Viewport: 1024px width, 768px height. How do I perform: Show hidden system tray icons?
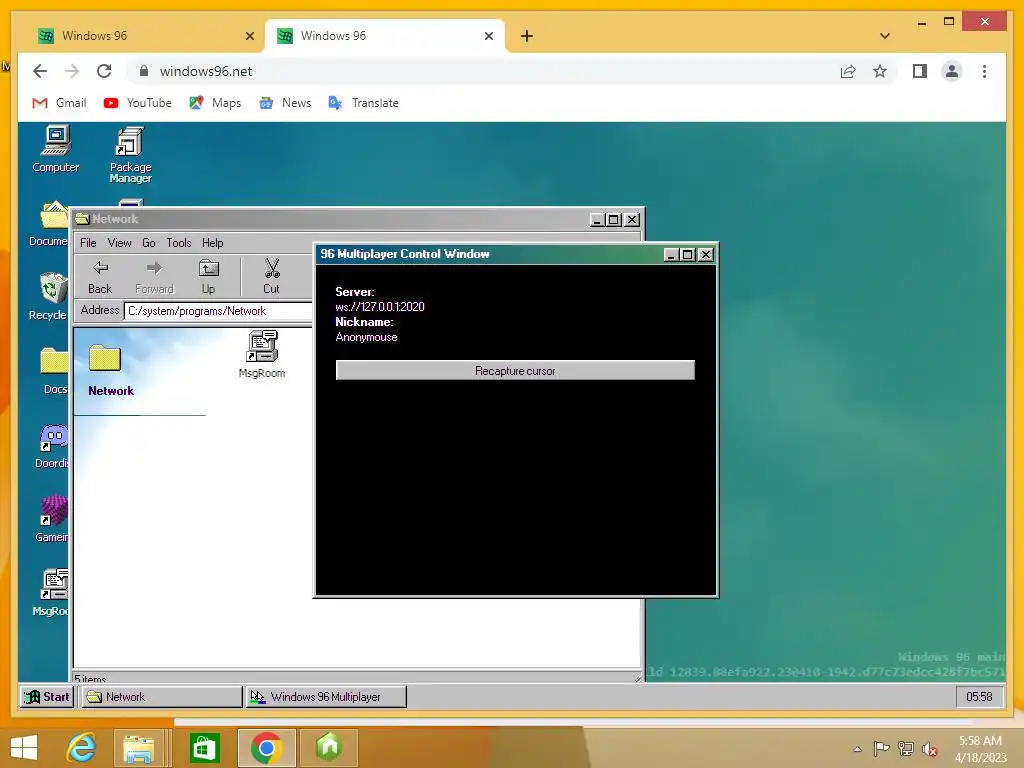(x=857, y=749)
